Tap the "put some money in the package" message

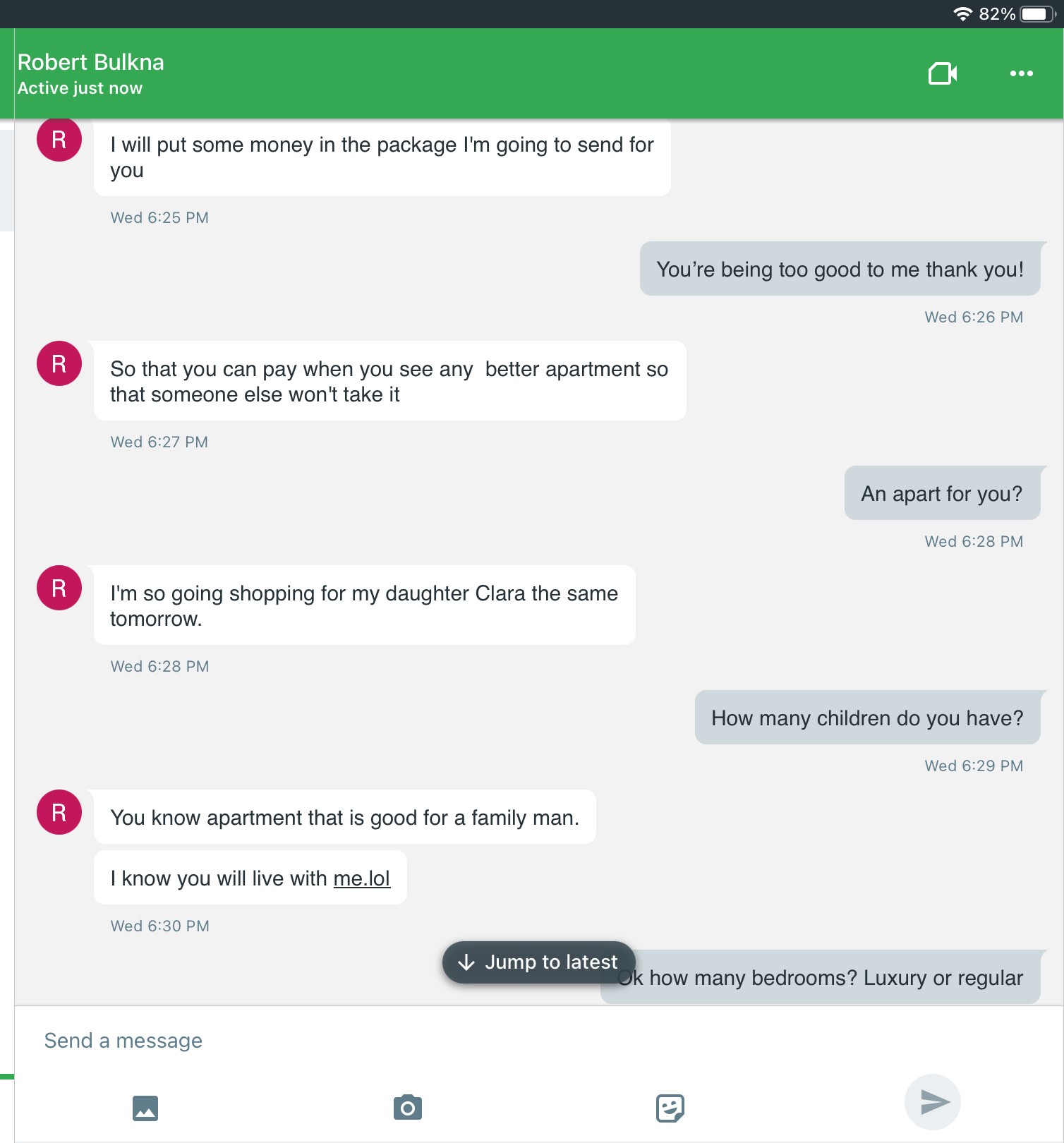coord(382,157)
